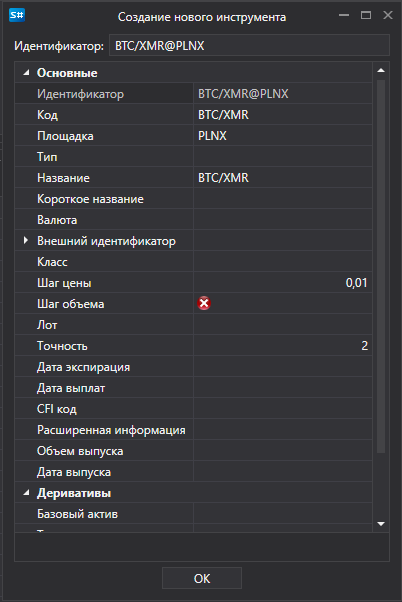This screenshot has width=402, height=602.
Task: Select the Базовый актив label
Action: click(x=77, y=514)
